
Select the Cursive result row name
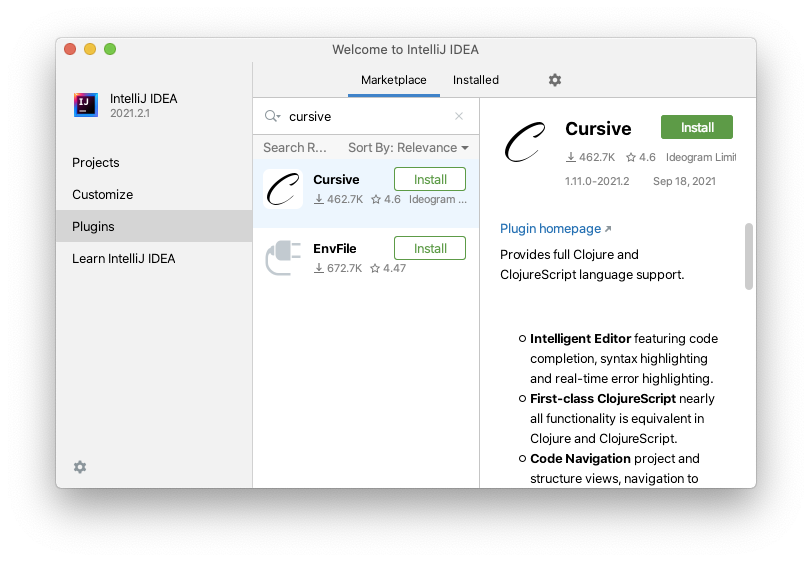click(336, 179)
